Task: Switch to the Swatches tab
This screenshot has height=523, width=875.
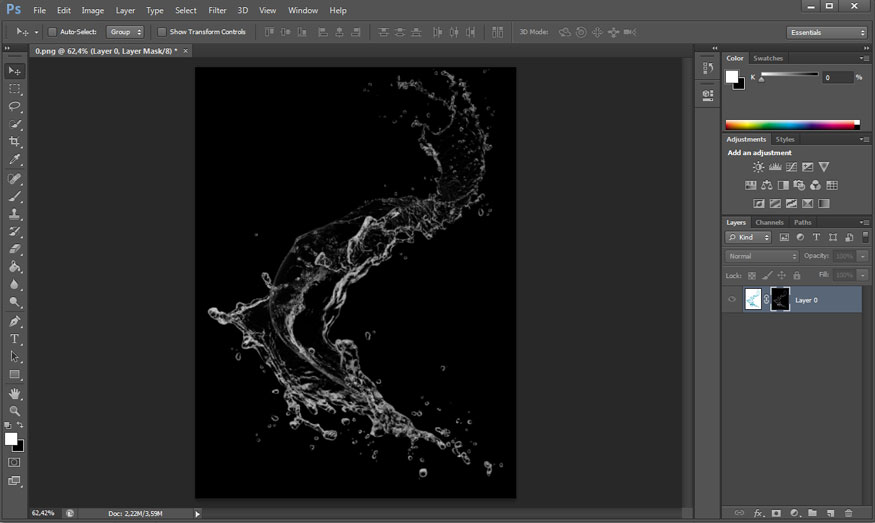Action: coord(768,58)
